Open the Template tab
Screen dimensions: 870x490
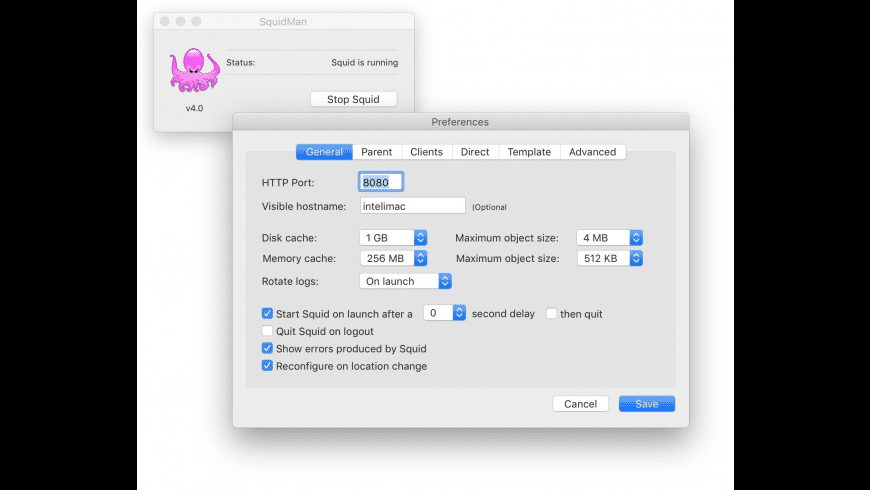point(529,152)
